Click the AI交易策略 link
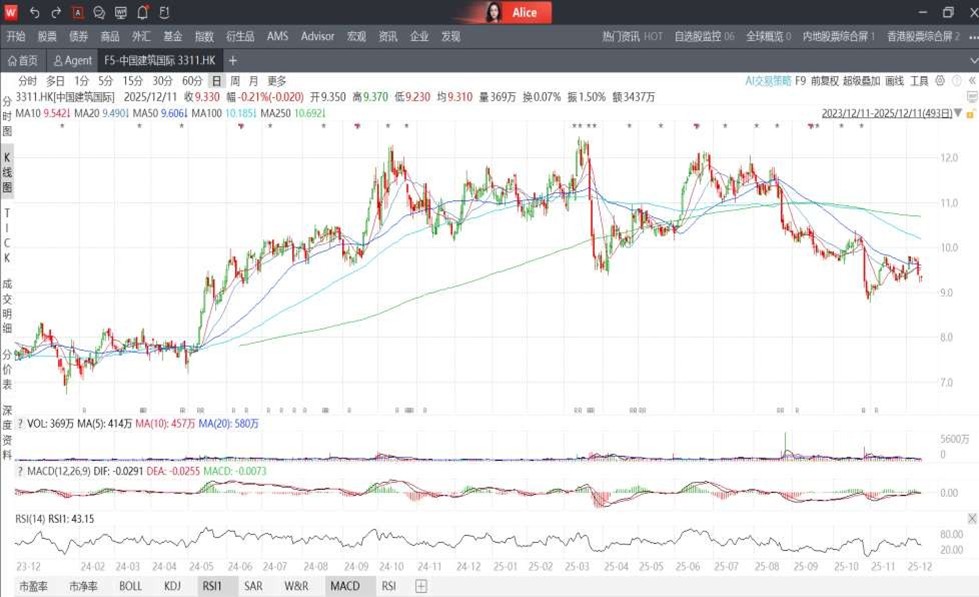 pyautogui.click(x=767, y=81)
